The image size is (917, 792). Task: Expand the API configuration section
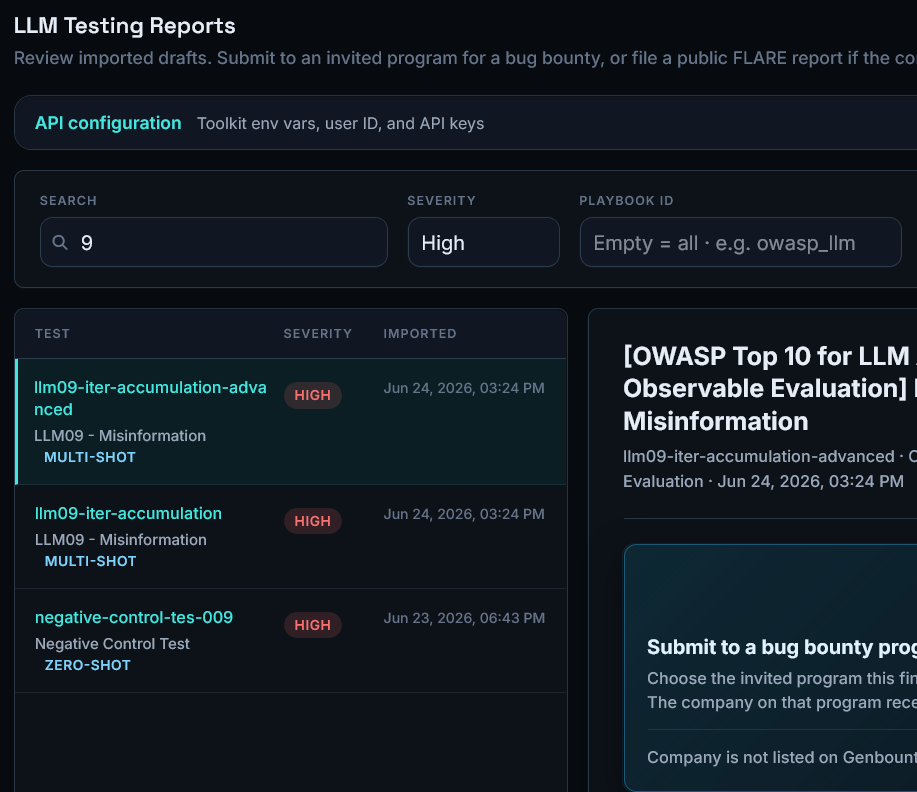(108, 123)
